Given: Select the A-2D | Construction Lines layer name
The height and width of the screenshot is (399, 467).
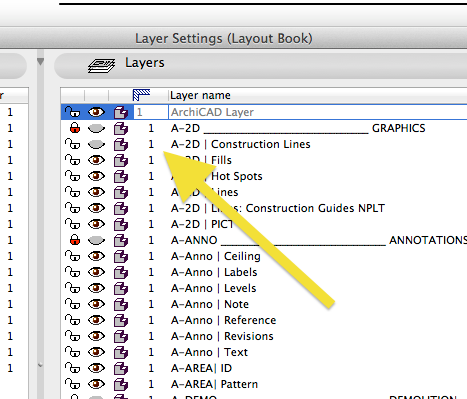Looking at the screenshot, I should coord(240,144).
